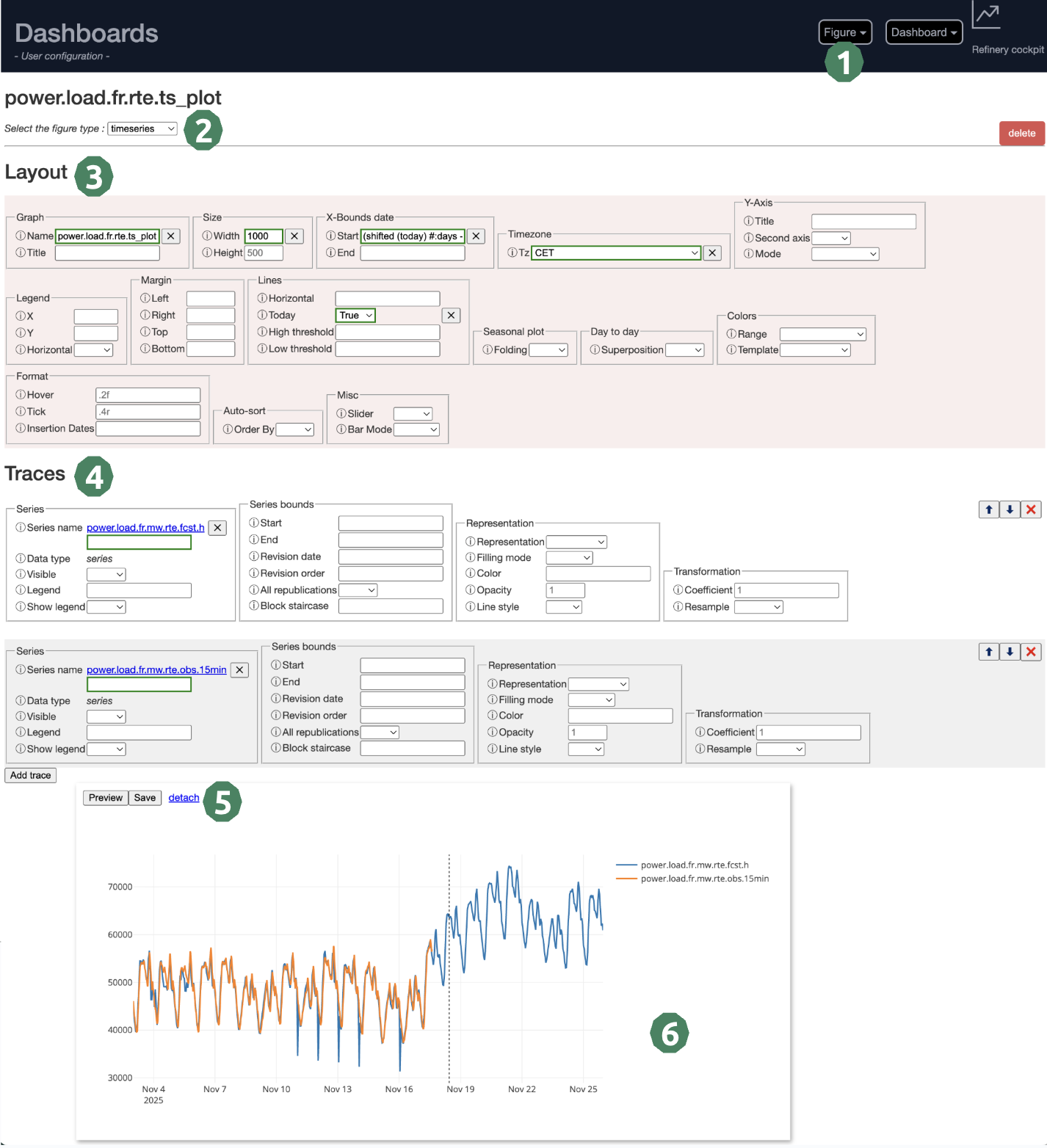Toggle Show legend selector in second trace
1047x1148 pixels.
[106, 749]
